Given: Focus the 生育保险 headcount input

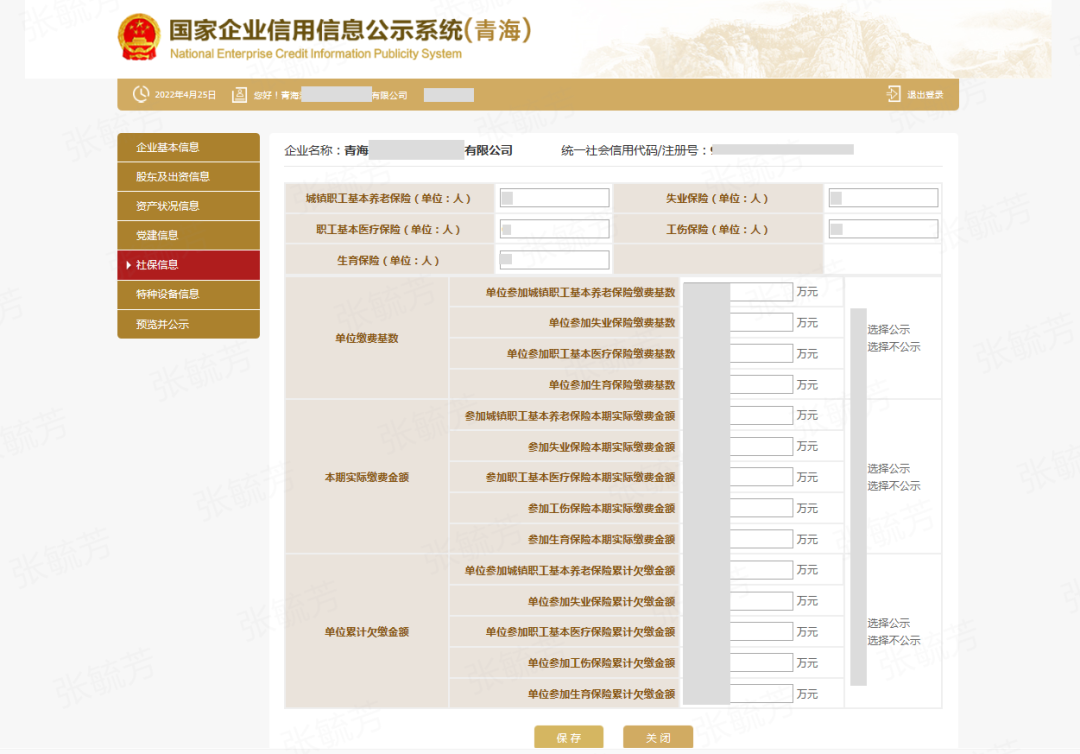Looking at the screenshot, I should tap(554, 260).
